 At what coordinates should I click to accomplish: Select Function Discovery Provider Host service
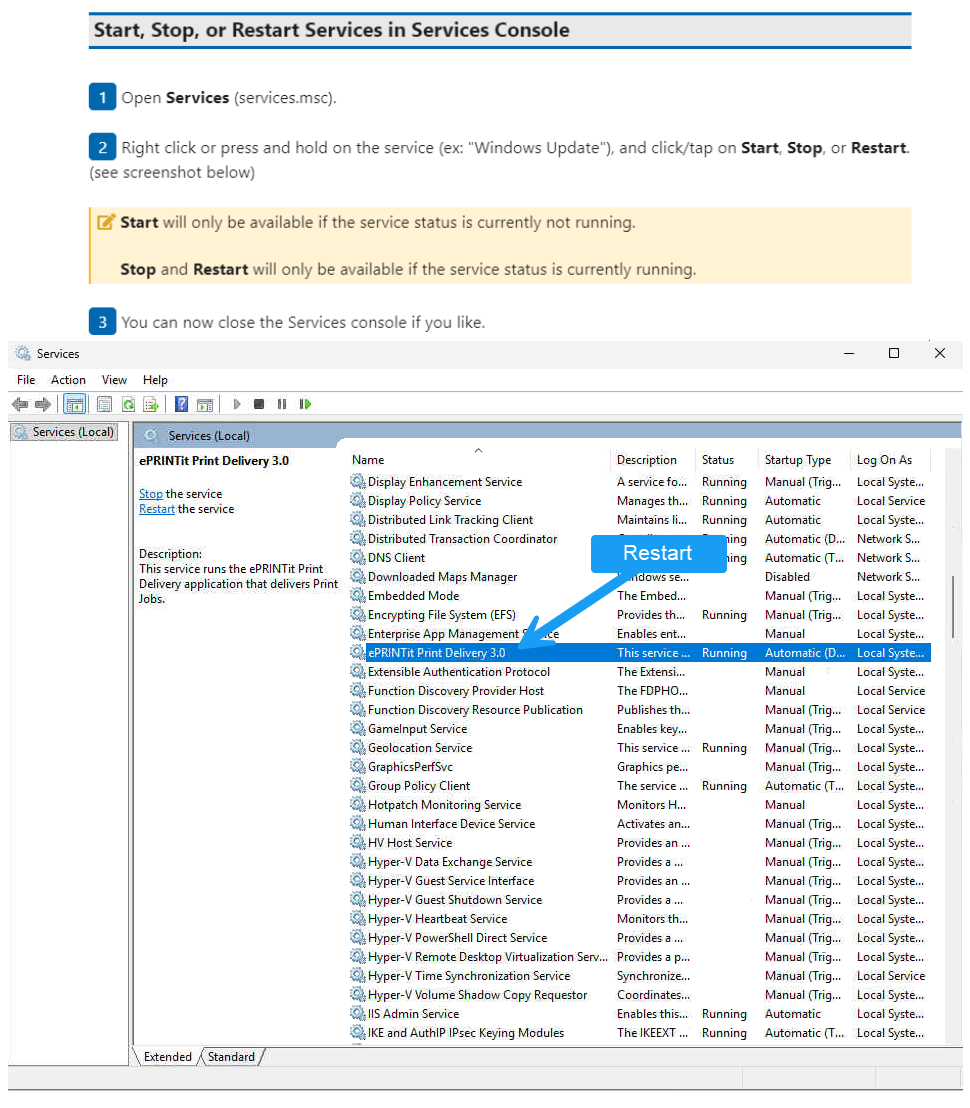point(639,690)
